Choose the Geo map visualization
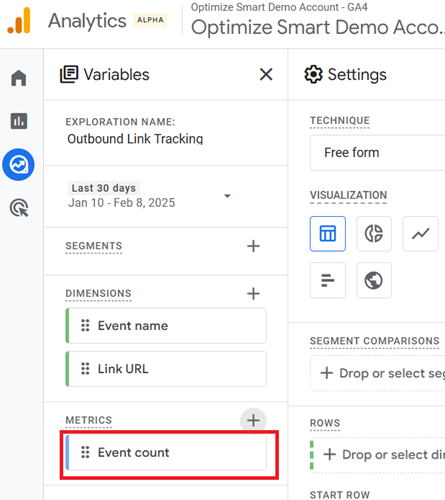This screenshot has height=500, width=445. pos(374,280)
